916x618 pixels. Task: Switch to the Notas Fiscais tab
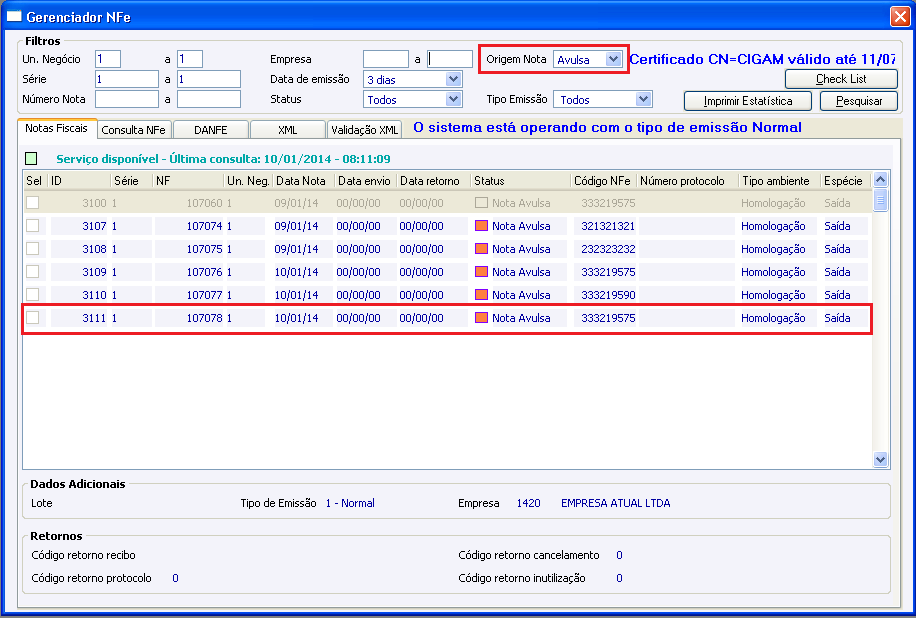[x=57, y=128]
